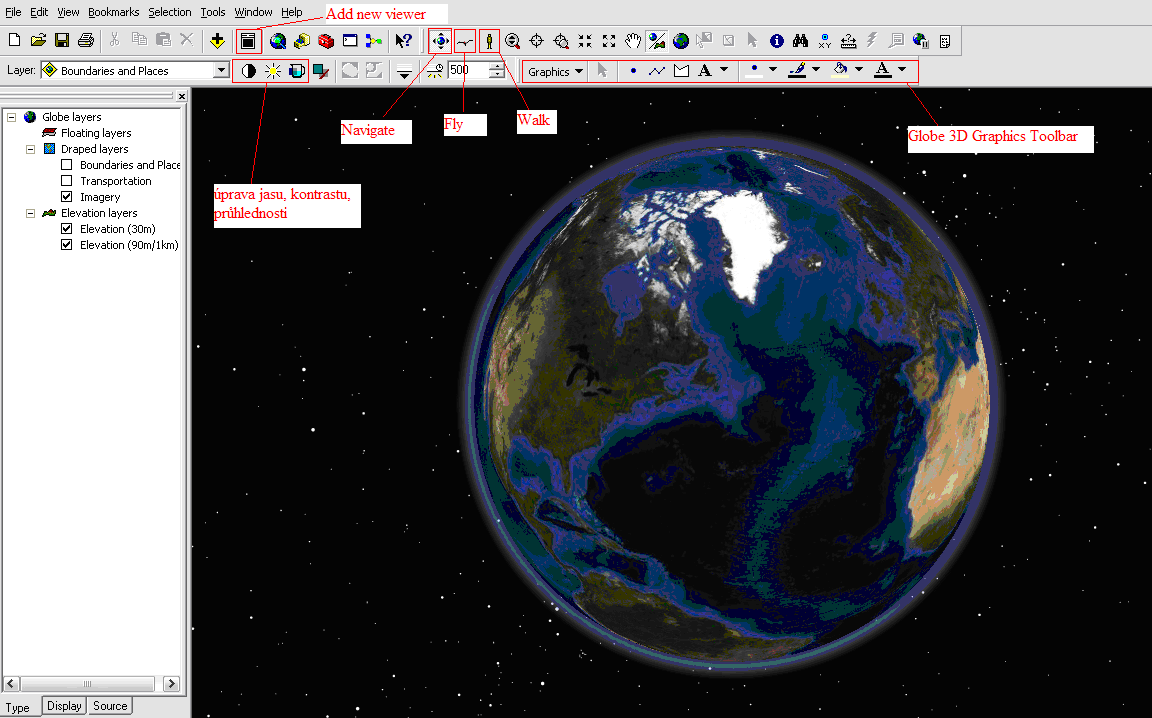1152x718 pixels.
Task: Click the expand field of view arrows icon
Action: point(609,41)
